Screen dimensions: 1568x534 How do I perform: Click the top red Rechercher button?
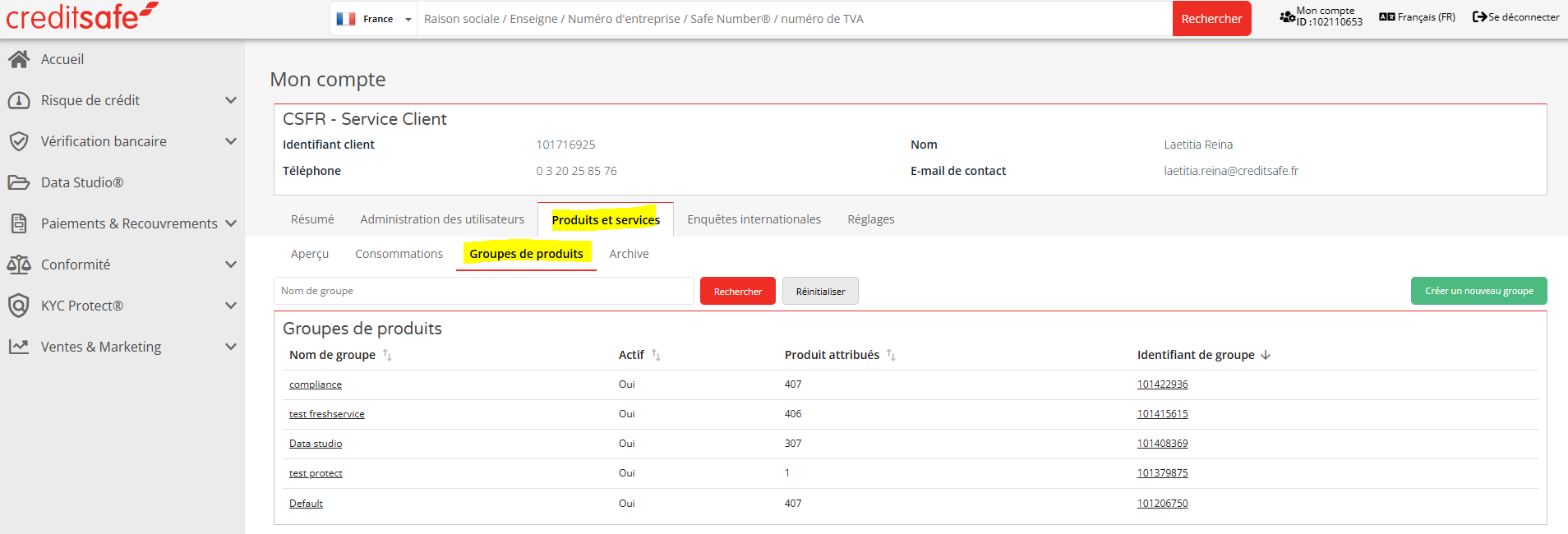pos(1211,19)
